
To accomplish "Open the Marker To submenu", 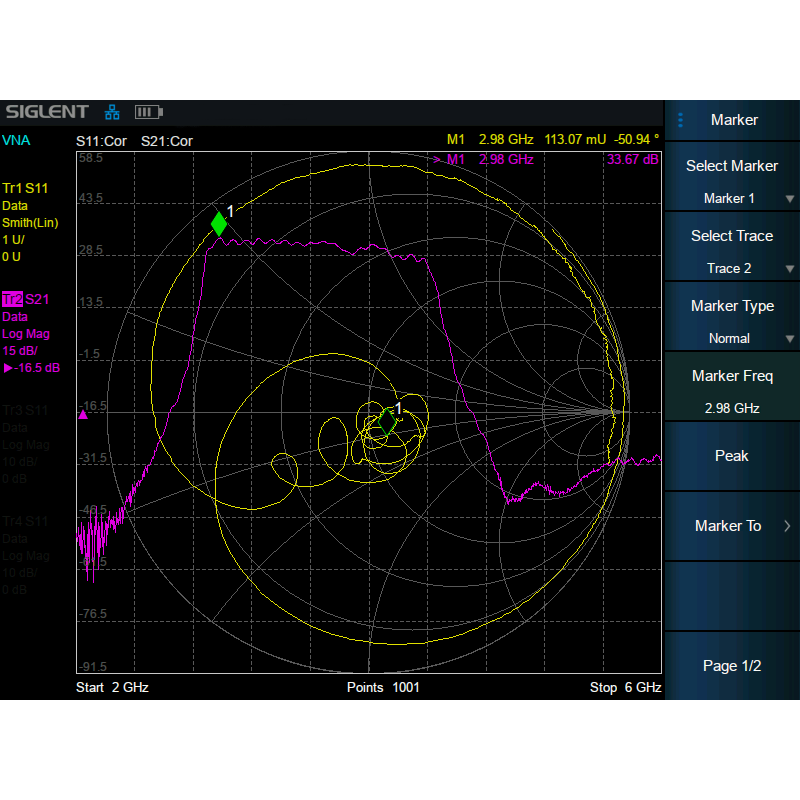I will click(x=731, y=526).
